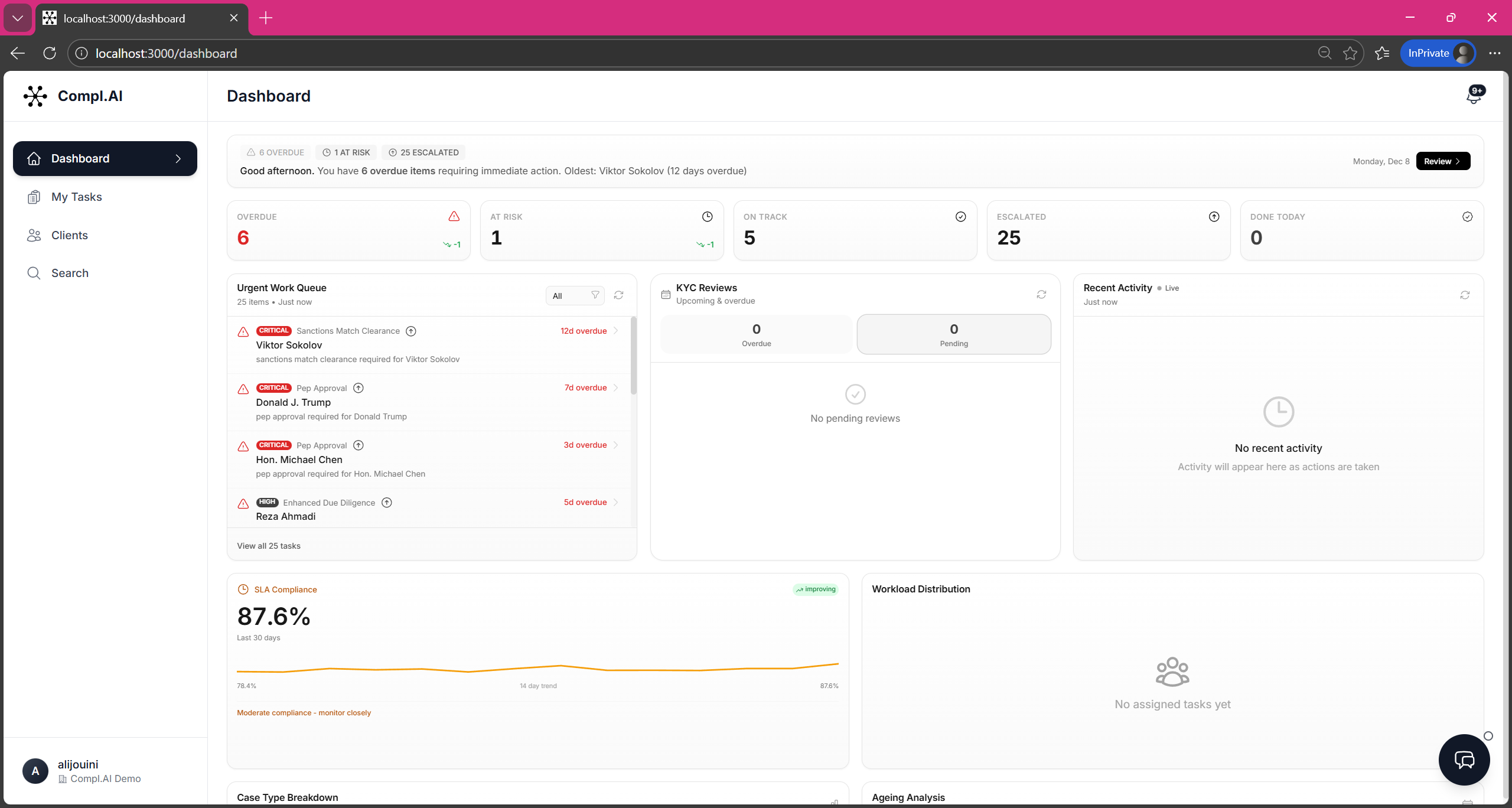This screenshot has height=808, width=1512.
Task: Open My Tasks in sidebar
Action: point(76,197)
